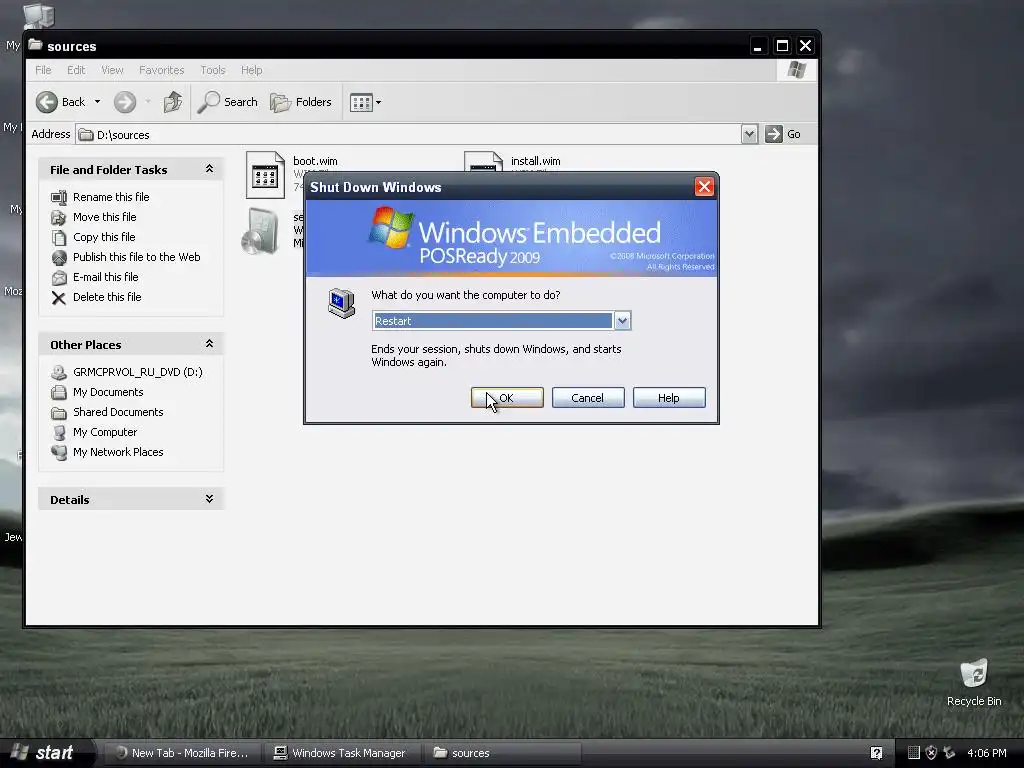1024x768 pixels.
Task: Expand the Address bar dropdown arrow
Action: pyautogui.click(x=749, y=134)
